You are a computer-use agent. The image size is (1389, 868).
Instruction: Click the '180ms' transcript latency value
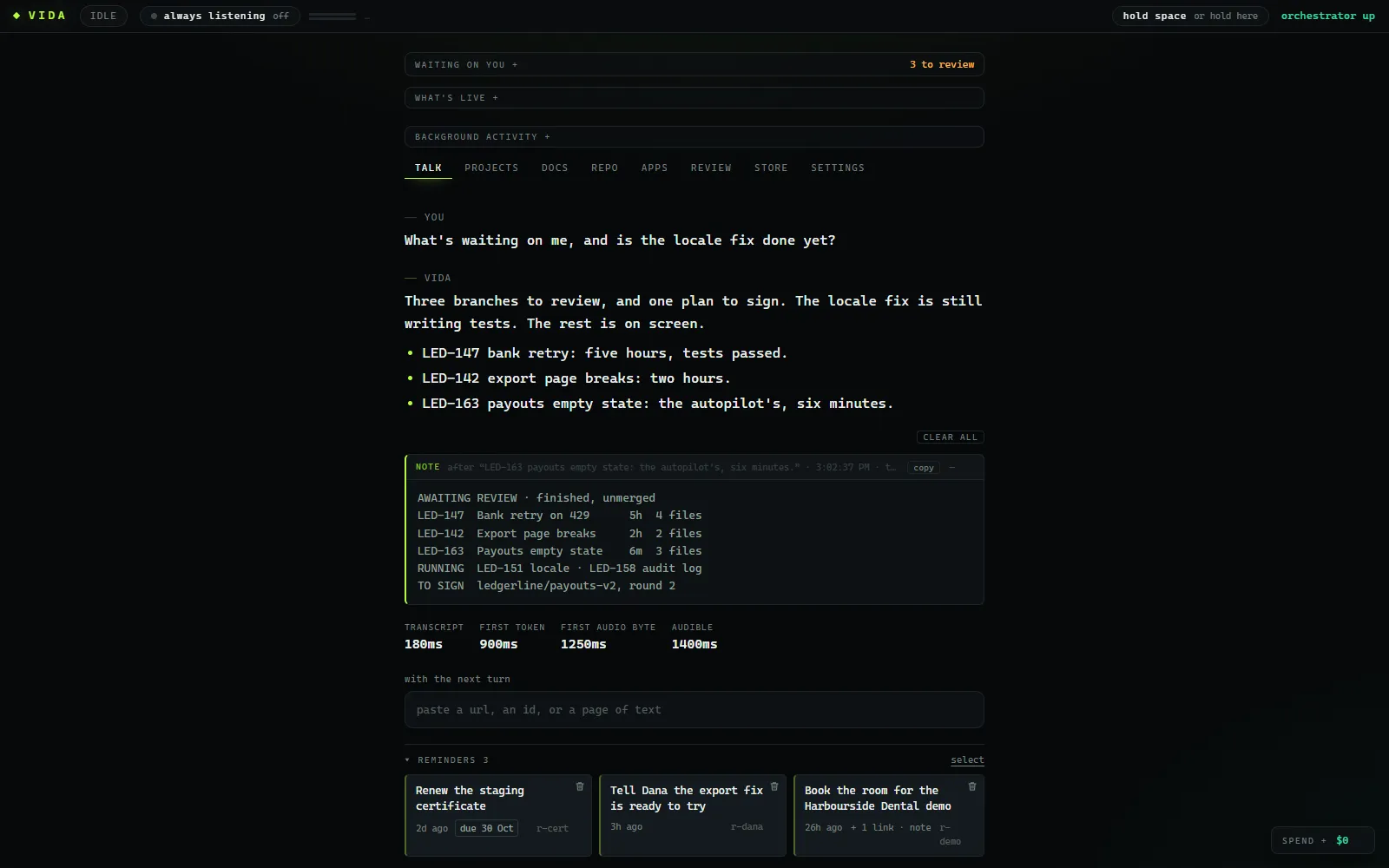(x=424, y=644)
